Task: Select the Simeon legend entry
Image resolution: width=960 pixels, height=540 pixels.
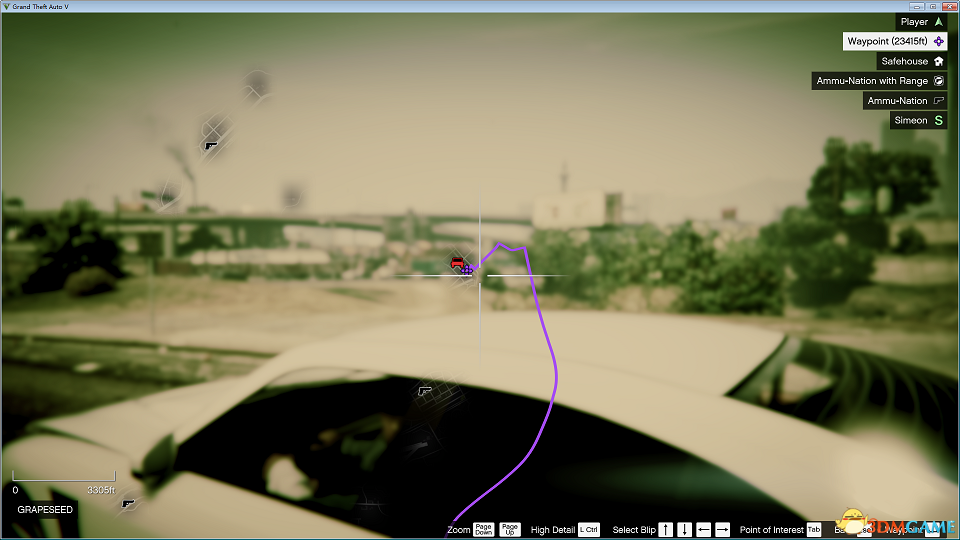Action: point(918,120)
